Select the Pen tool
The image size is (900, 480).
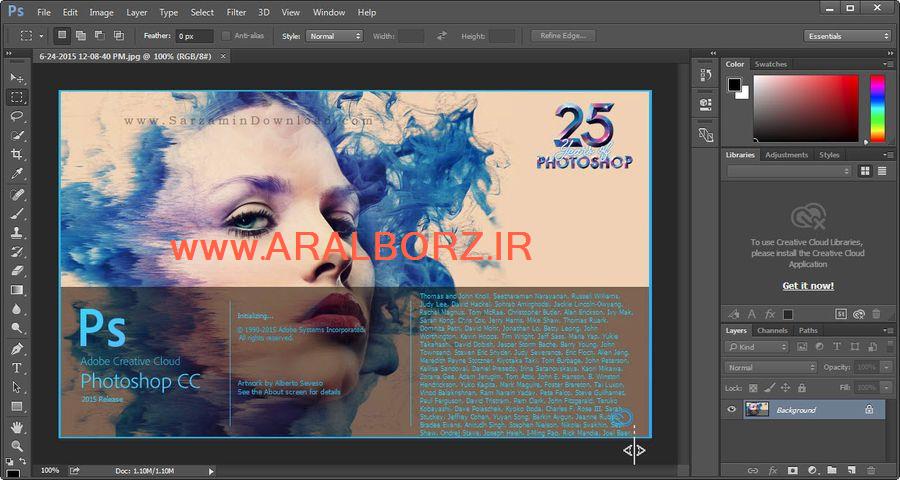pos(17,349)
